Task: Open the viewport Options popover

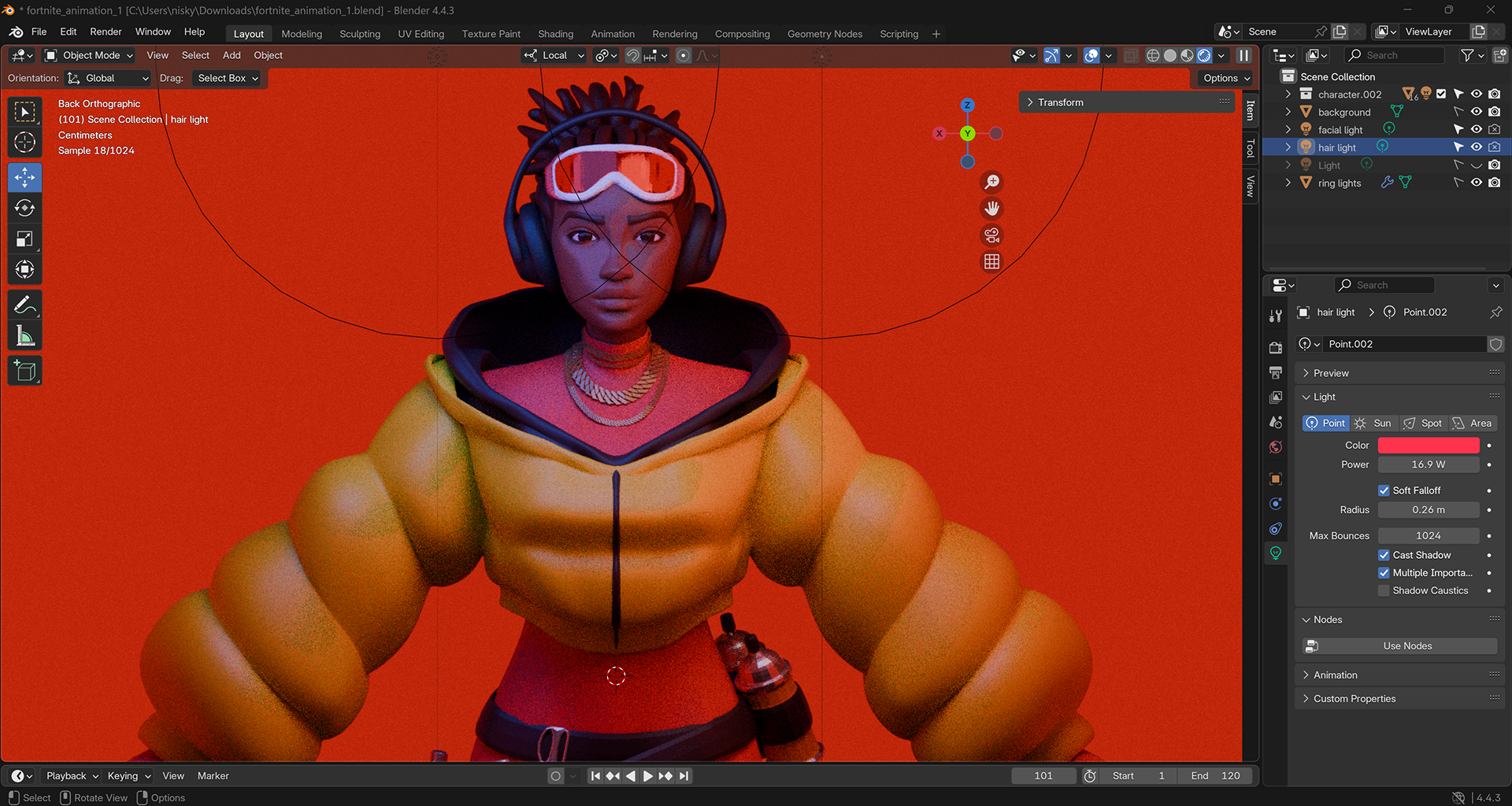Action: pos(1227,78)
